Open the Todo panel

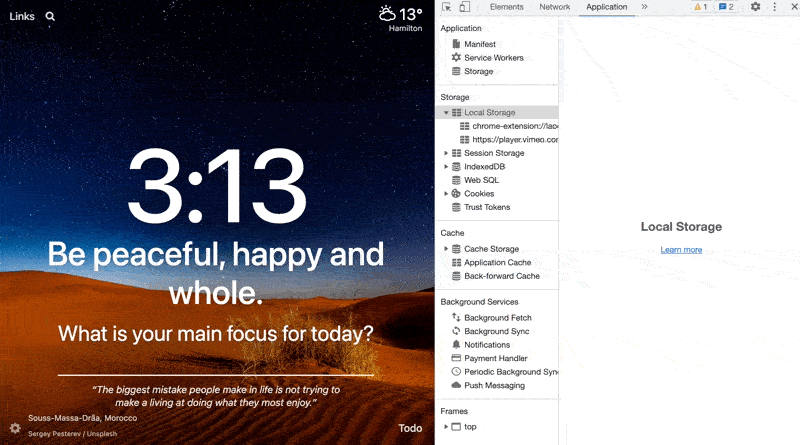coord(410,428)
